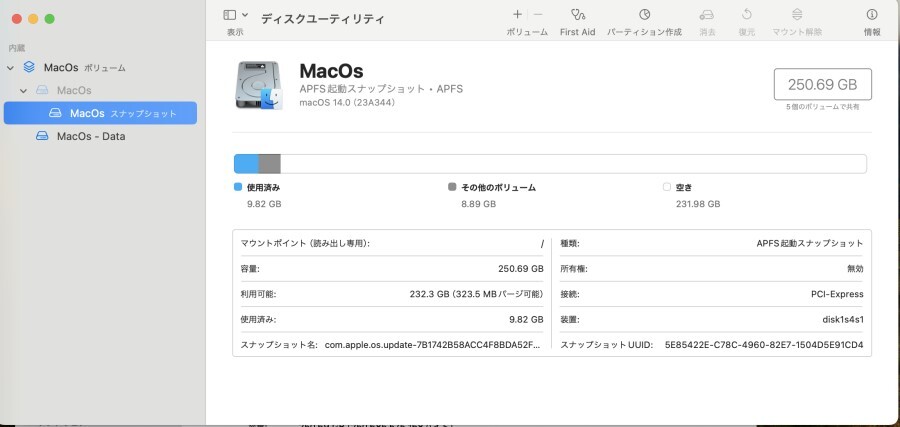Click the 容量 250.69 GB table value
Screen dimensions: 900x427
coord(521,269)
